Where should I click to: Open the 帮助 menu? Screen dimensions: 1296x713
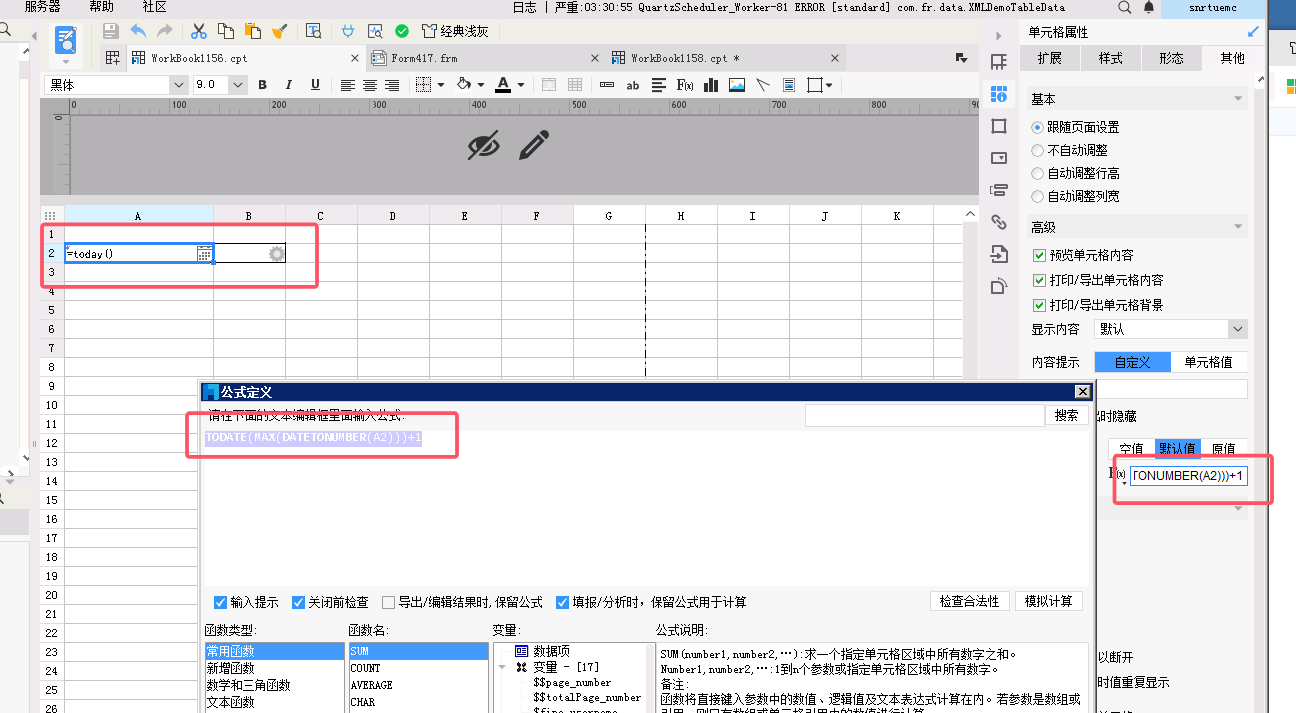coord(101,7)
